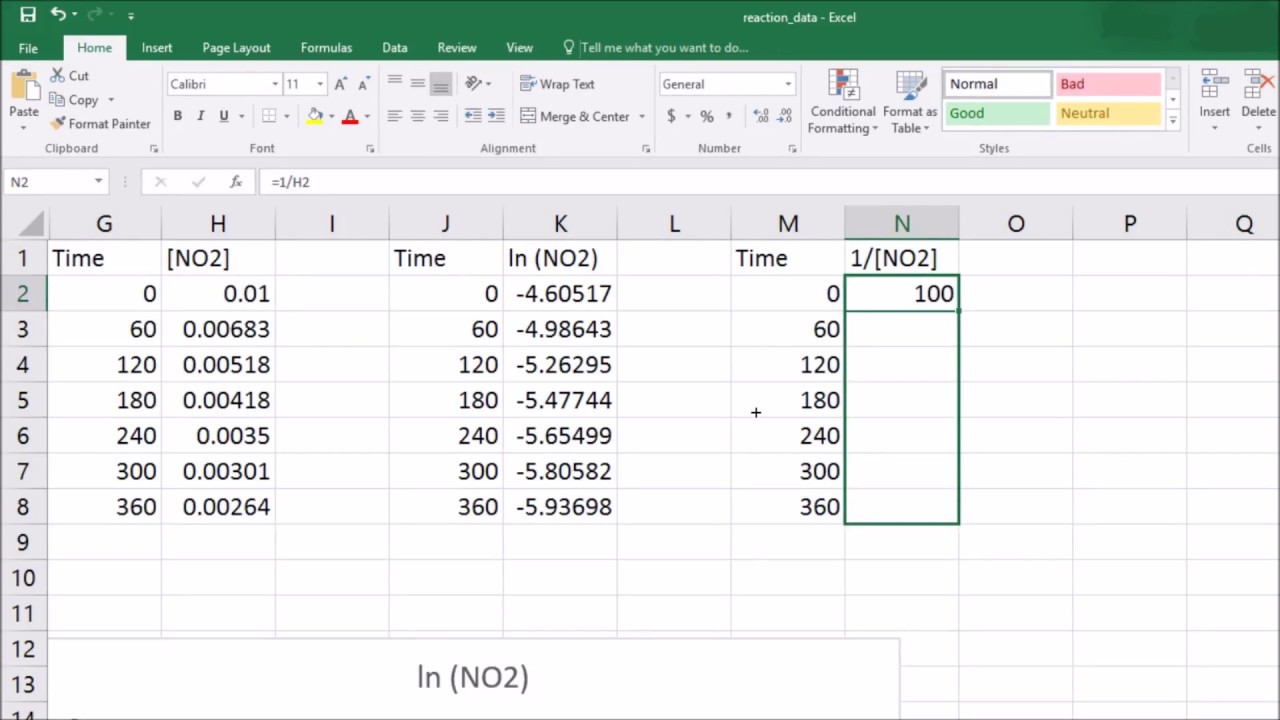Bottom align cell contents
This screenshot has height=720, width=1280.
point(441,84)
